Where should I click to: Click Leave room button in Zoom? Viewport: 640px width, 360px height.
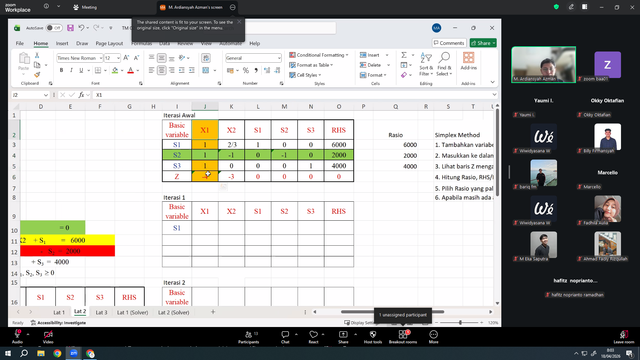tap(623, 337)
